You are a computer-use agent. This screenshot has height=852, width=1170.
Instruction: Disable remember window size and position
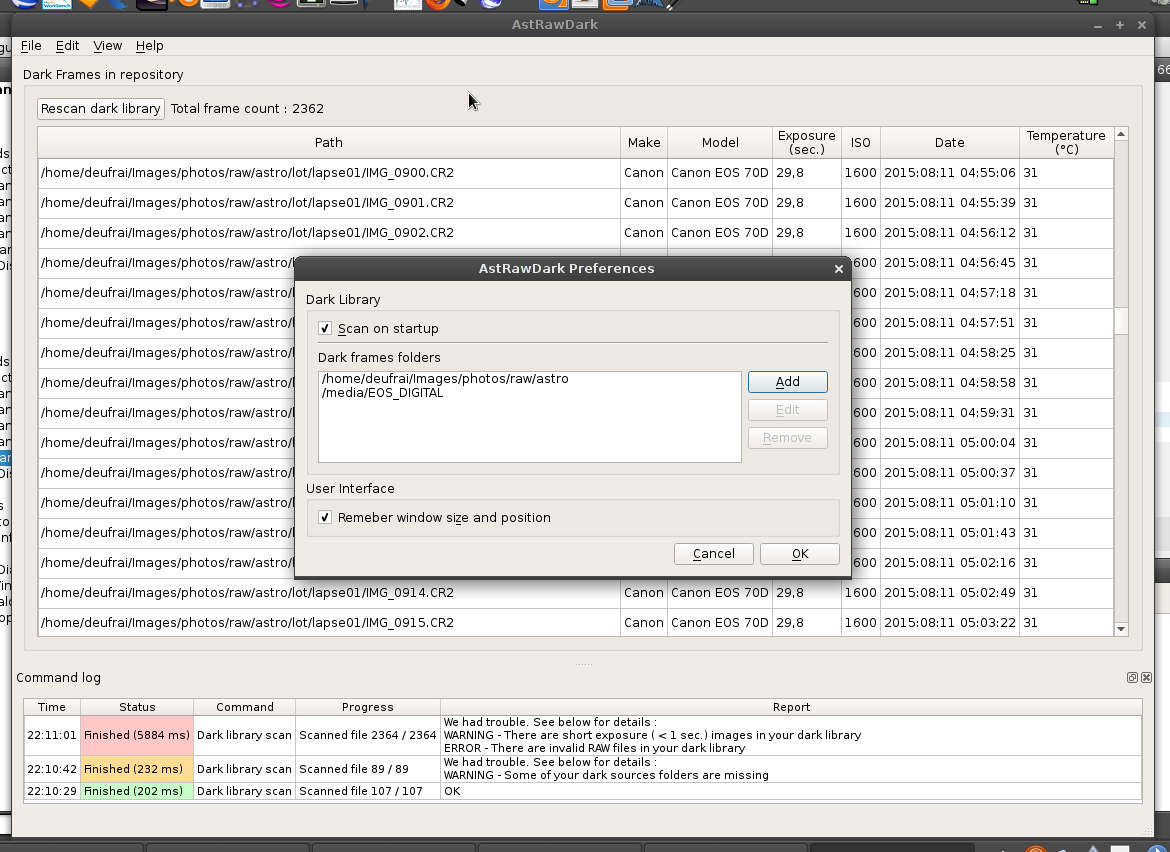(x=325, y=517)
